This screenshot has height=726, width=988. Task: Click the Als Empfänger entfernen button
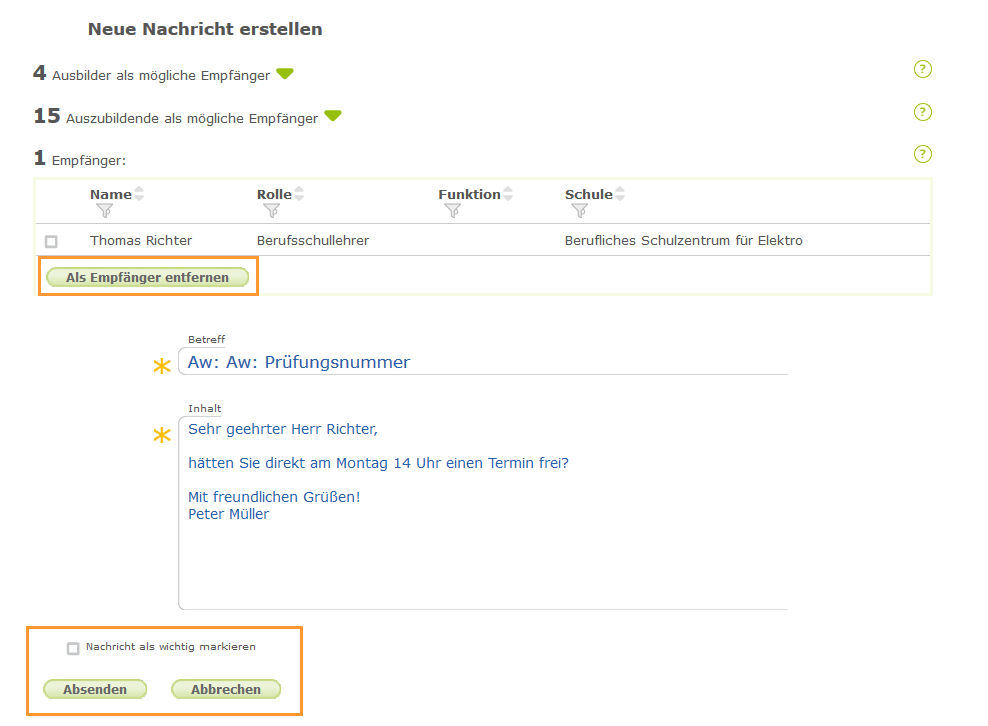(x=147, y=277)
